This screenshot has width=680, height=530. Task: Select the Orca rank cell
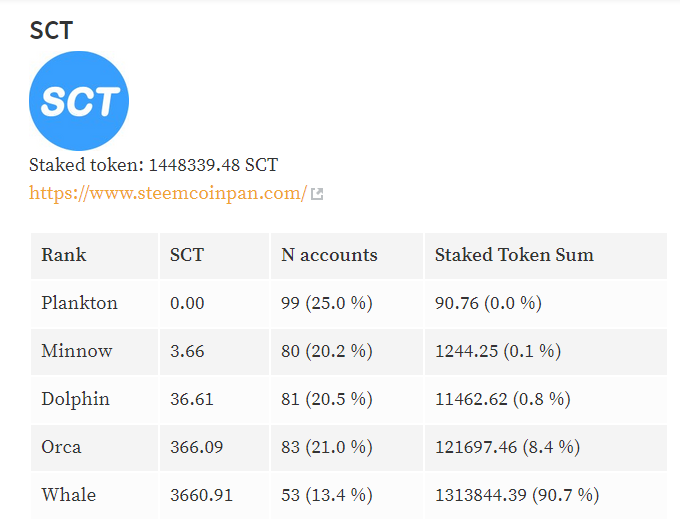tap(94, 448)
